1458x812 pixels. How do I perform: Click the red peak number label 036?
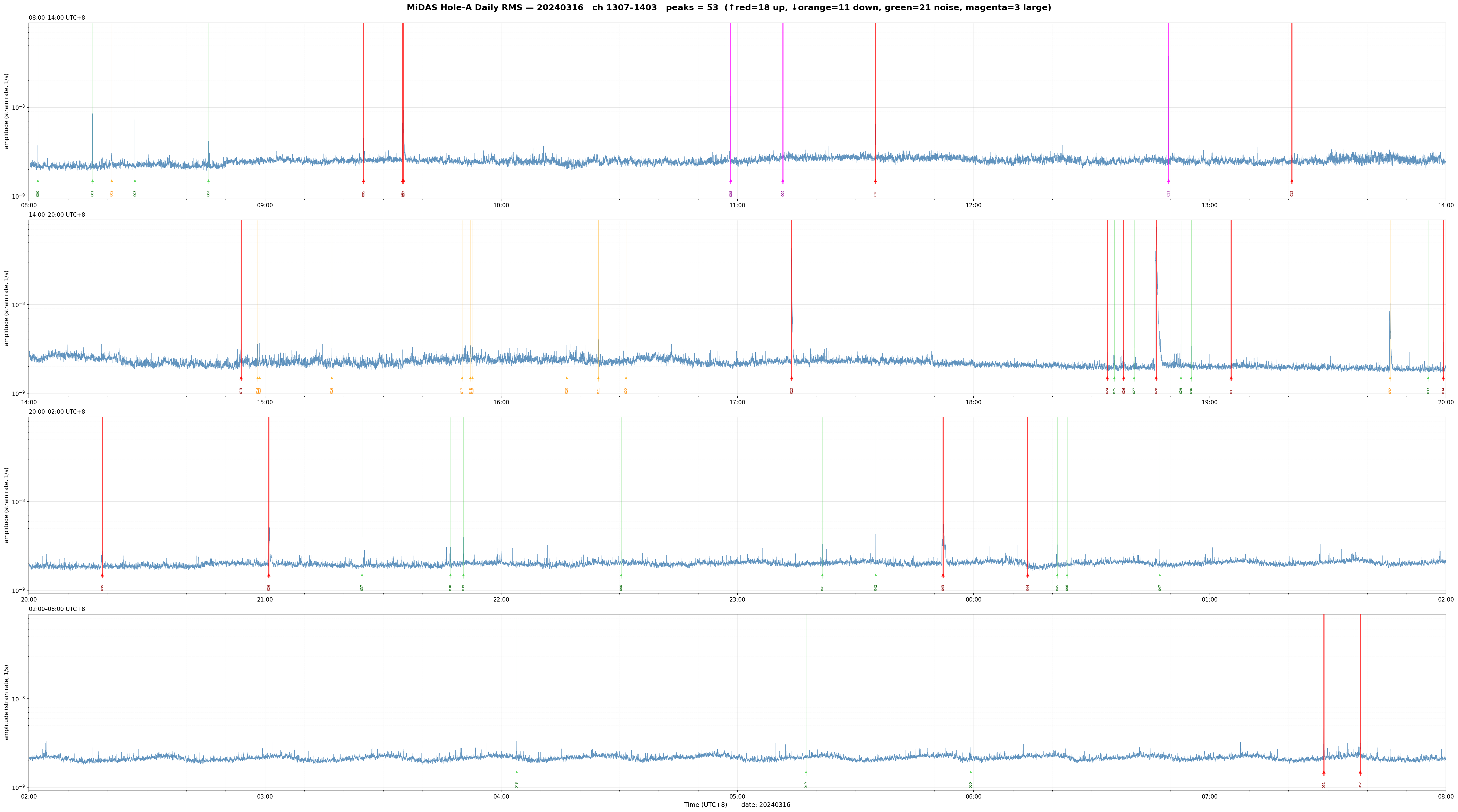[269, 588]
